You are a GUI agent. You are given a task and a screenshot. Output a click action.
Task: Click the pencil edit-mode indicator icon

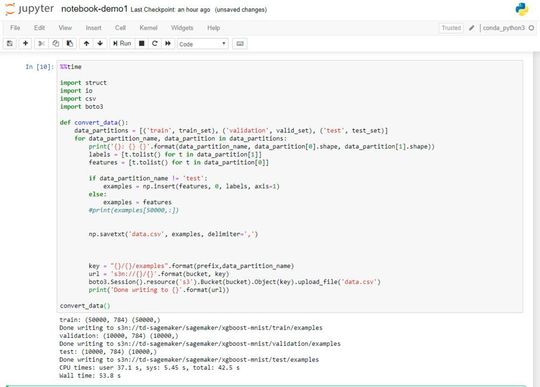[x=472, y=28]
